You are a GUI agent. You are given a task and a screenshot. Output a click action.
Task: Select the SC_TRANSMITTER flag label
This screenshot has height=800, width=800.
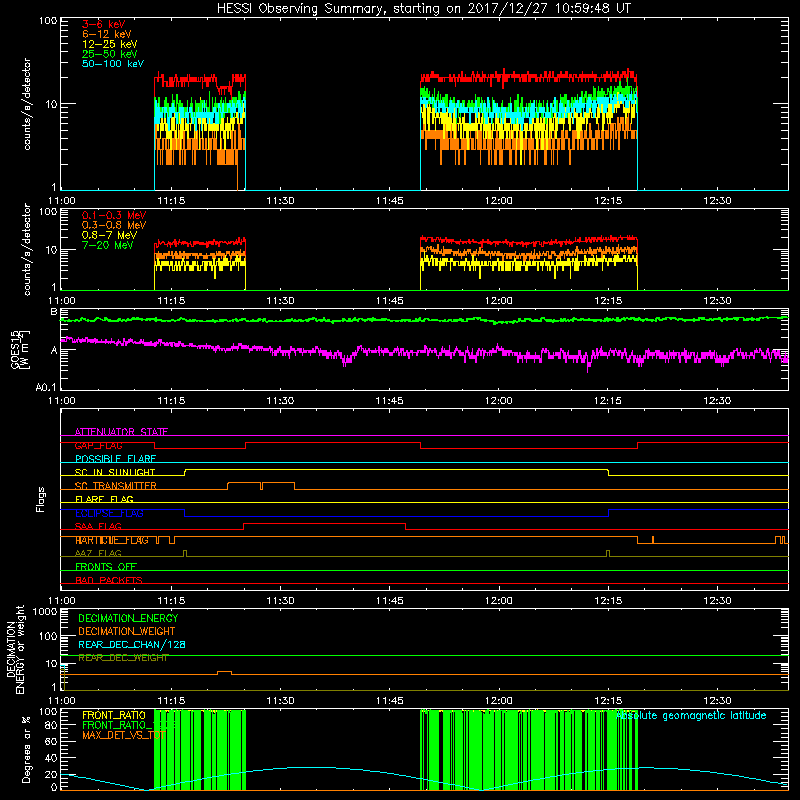pos(116,486)
